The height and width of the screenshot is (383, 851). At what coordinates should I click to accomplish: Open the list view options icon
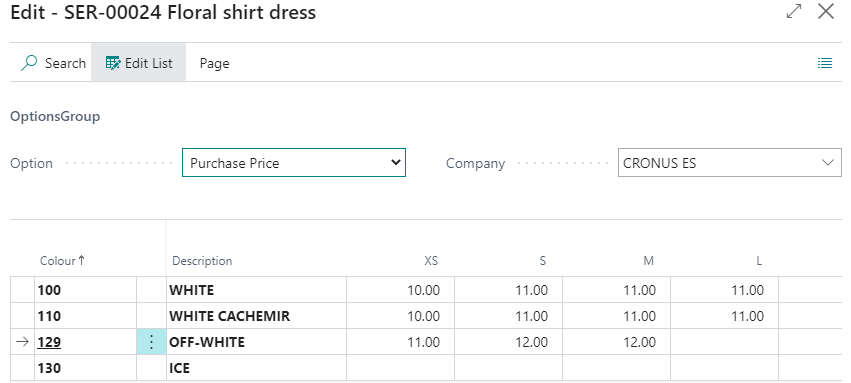[x=825, y=63]
